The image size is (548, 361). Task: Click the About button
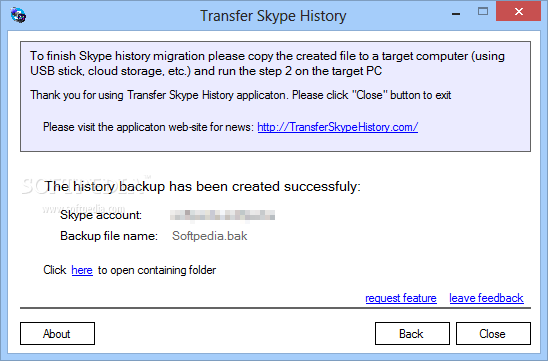point(57,333)
